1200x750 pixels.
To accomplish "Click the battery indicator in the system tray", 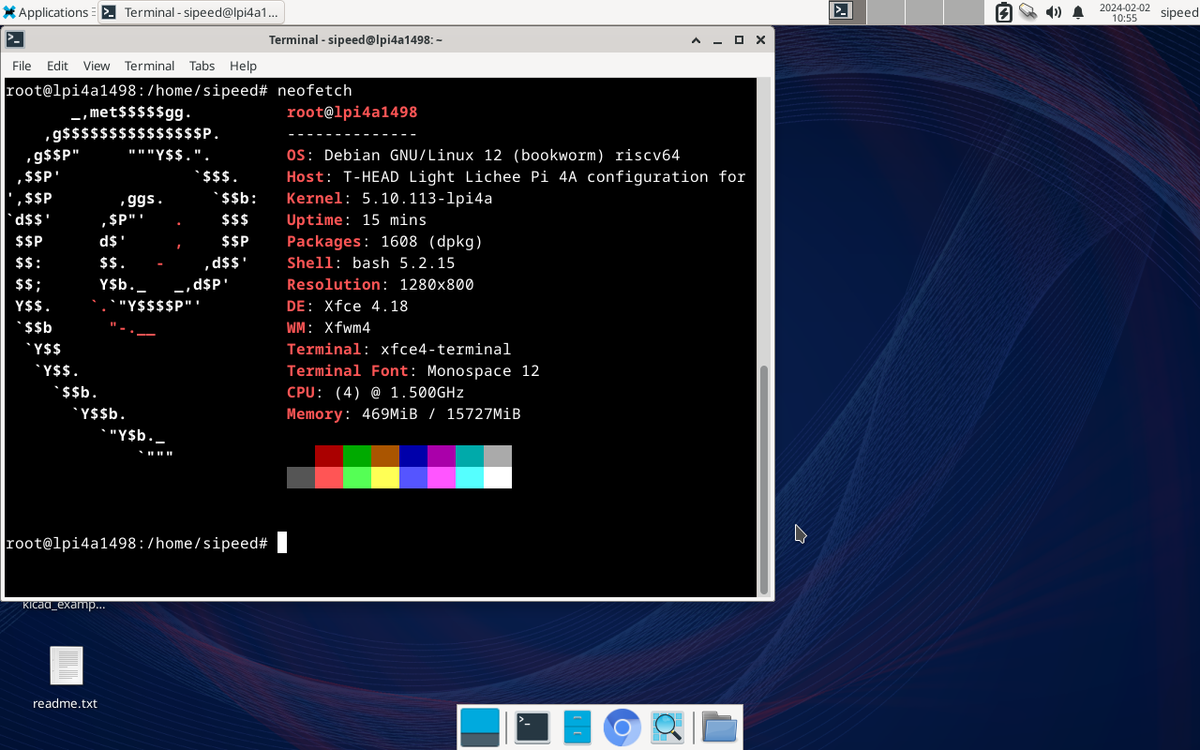I will click(x=1002, y=12).
